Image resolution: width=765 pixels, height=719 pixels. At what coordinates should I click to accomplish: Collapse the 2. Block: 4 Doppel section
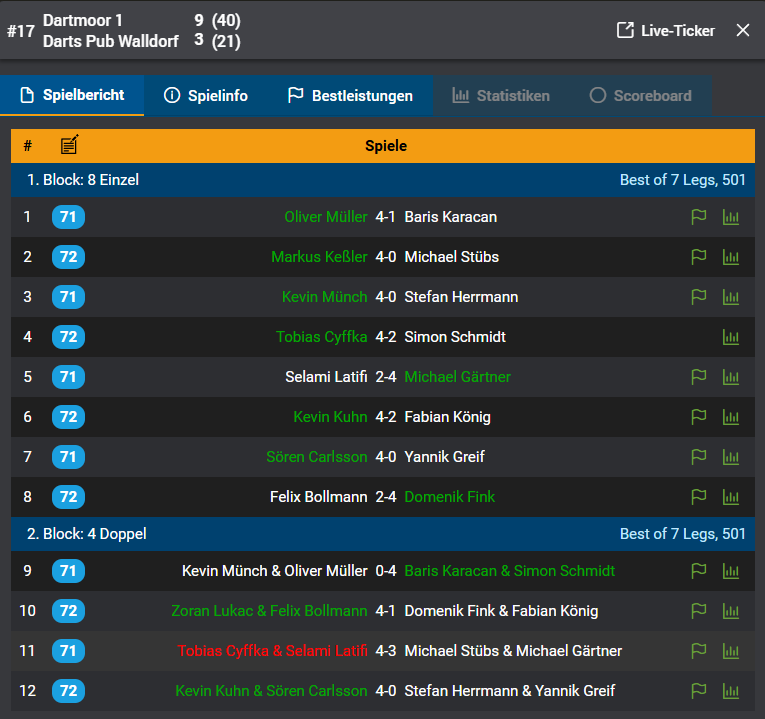point(87,534)
